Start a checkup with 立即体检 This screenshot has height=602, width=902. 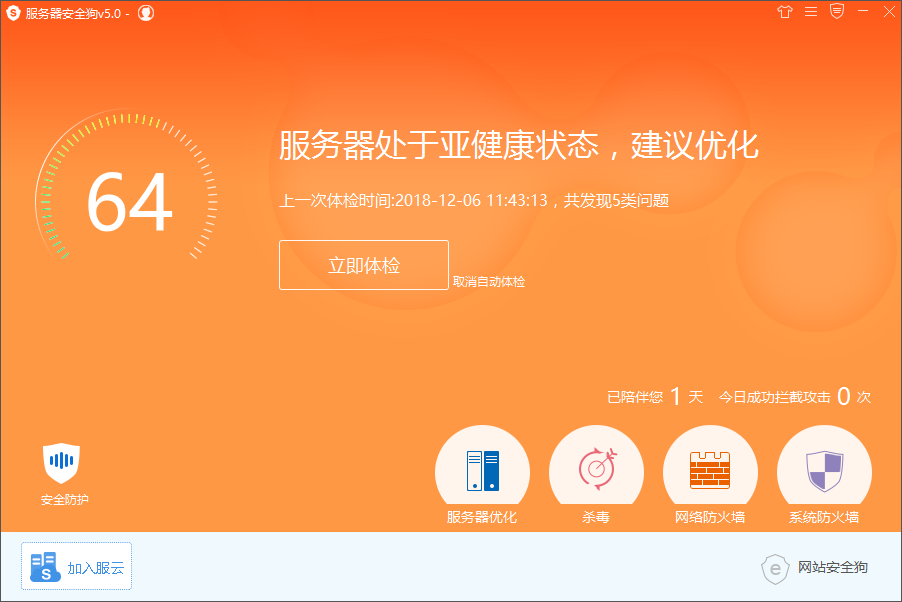(363, 264)
